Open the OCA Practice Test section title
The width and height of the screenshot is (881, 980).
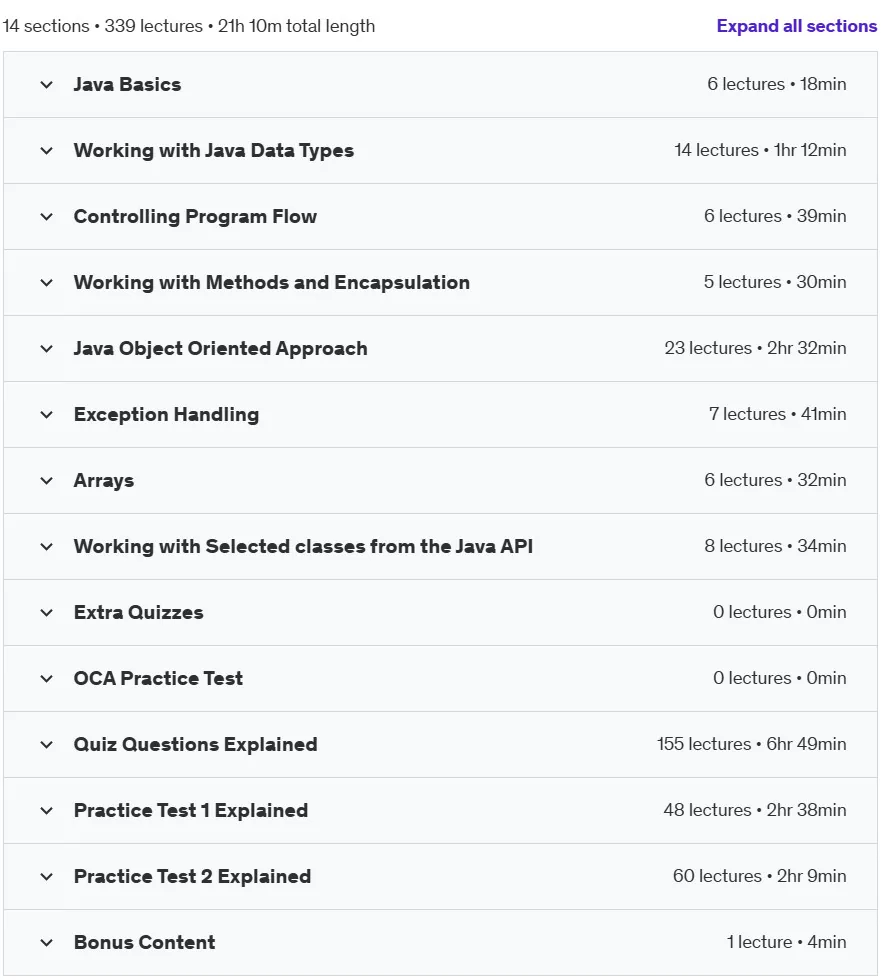coord(158,678)
